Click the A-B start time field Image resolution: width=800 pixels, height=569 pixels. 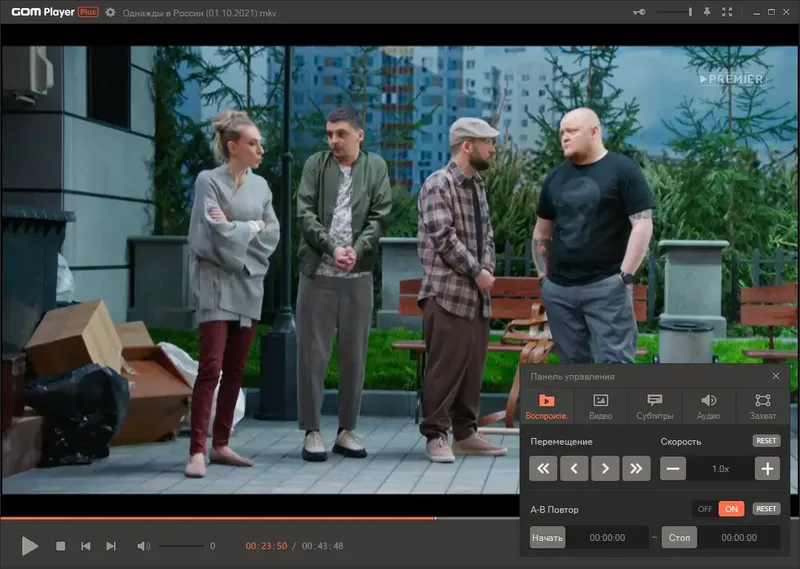click(607, 537)
